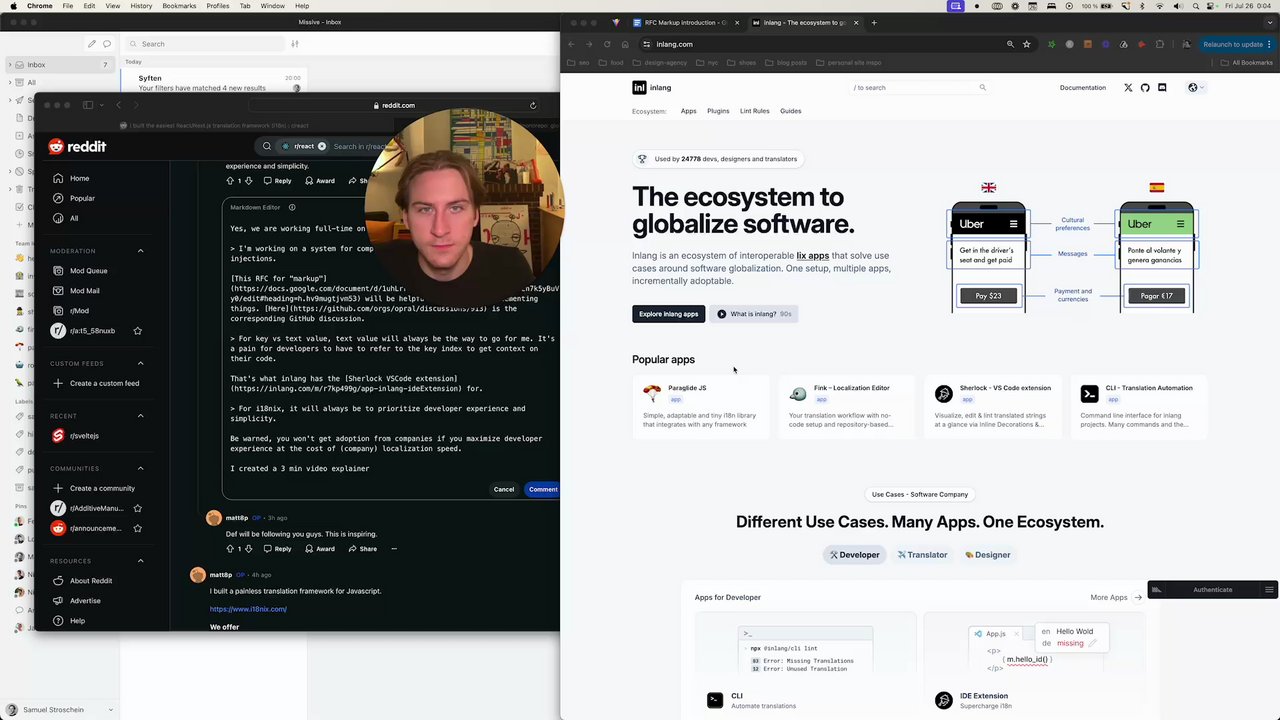The image size is (1280, 720).
Task: Open the Discord chat icon in inlang header
Action: pos(1162,88)
